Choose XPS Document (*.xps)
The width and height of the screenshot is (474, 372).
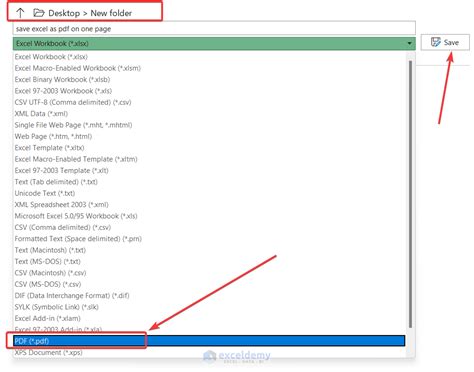pyautogui.click(x=48, y=352)
